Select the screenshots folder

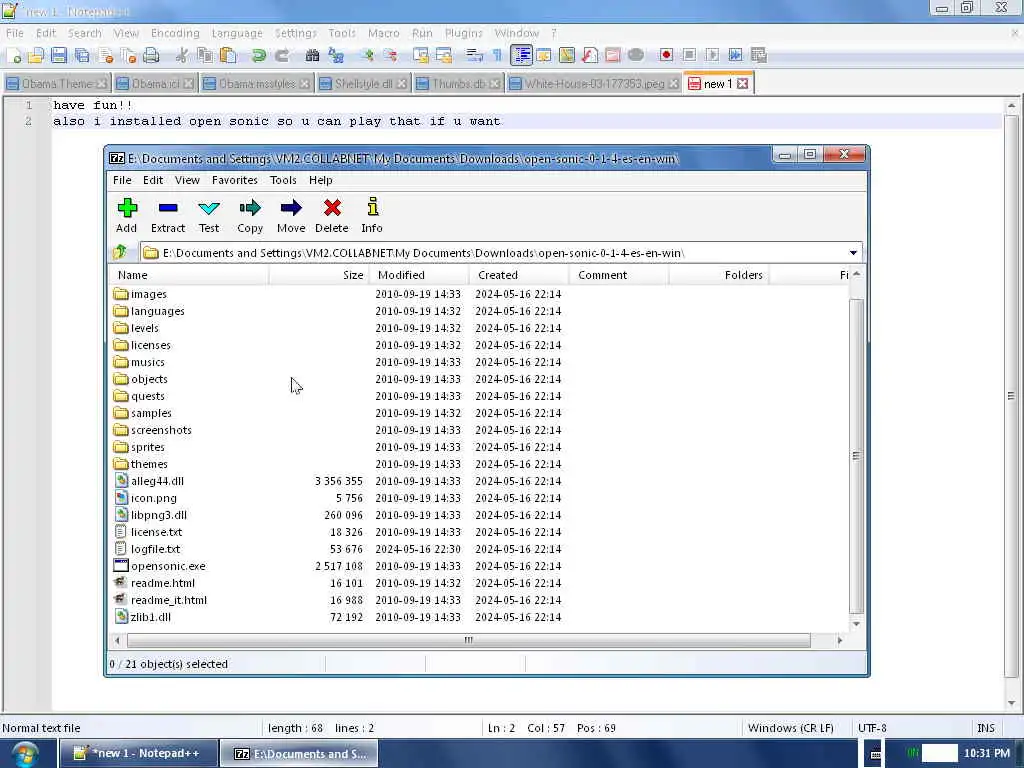161,430
